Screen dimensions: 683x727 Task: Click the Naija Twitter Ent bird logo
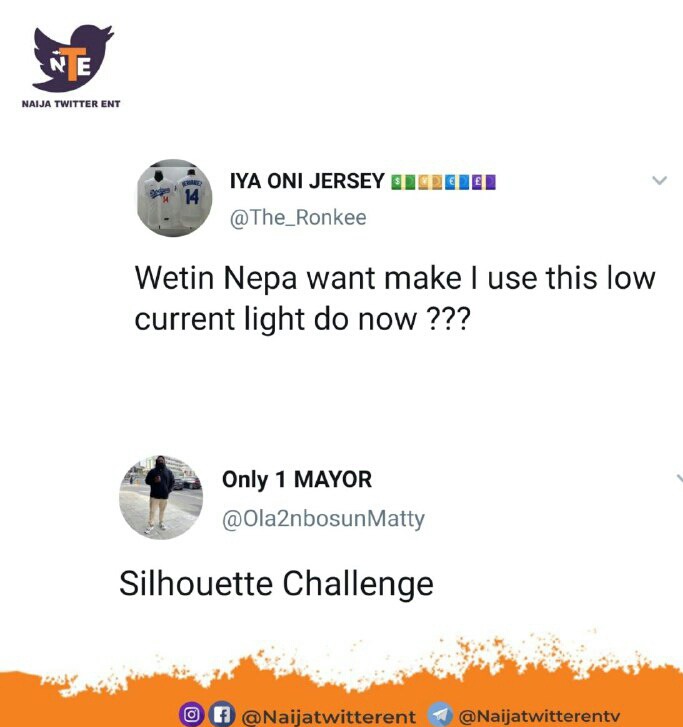coord(72,58)
